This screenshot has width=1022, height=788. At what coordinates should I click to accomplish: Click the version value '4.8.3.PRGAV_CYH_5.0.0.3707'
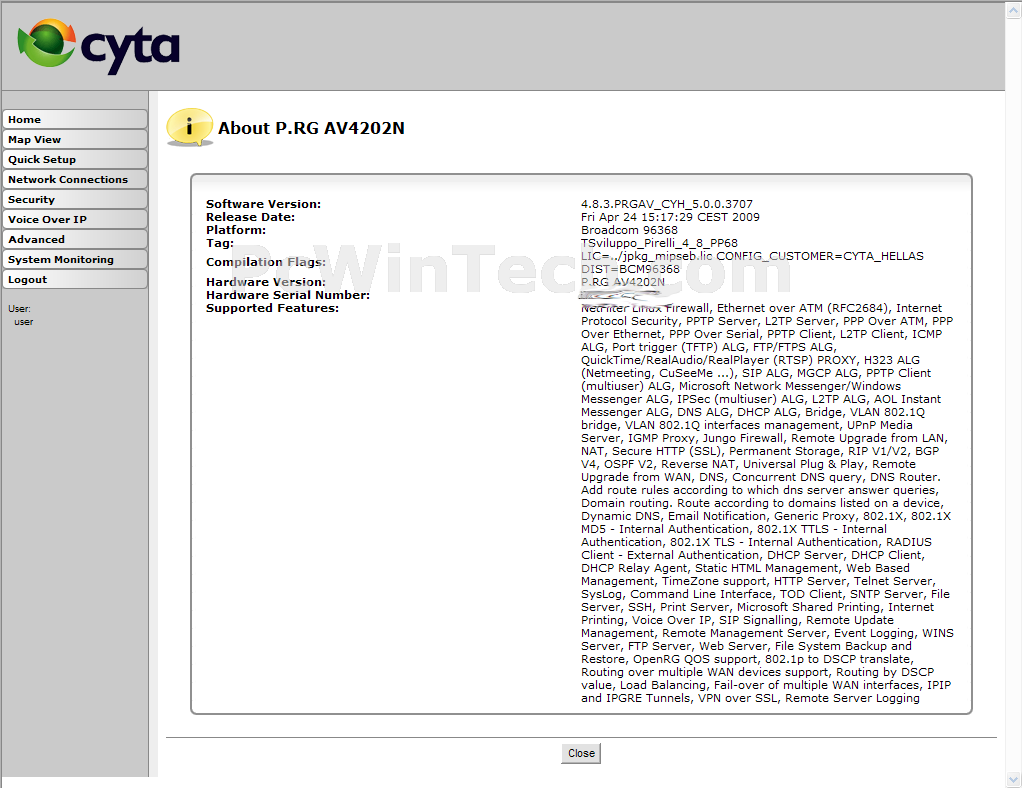[667, 204]
